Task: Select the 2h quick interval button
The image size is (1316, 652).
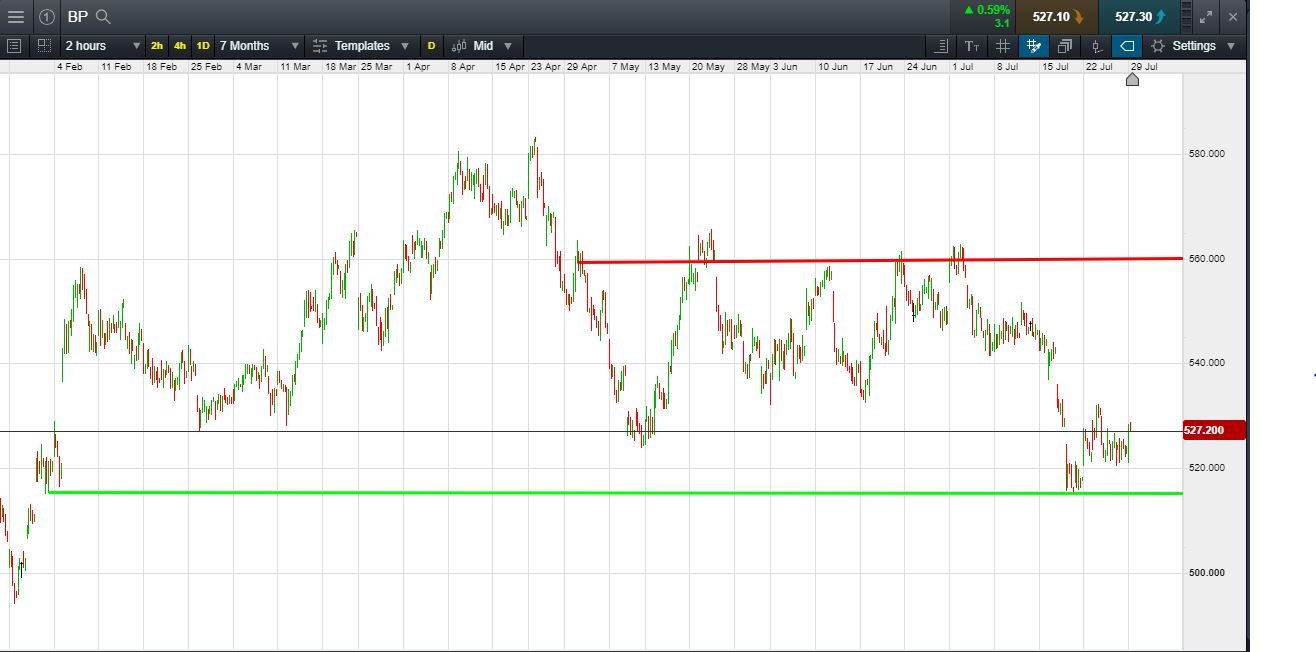Action: [157, 46]
